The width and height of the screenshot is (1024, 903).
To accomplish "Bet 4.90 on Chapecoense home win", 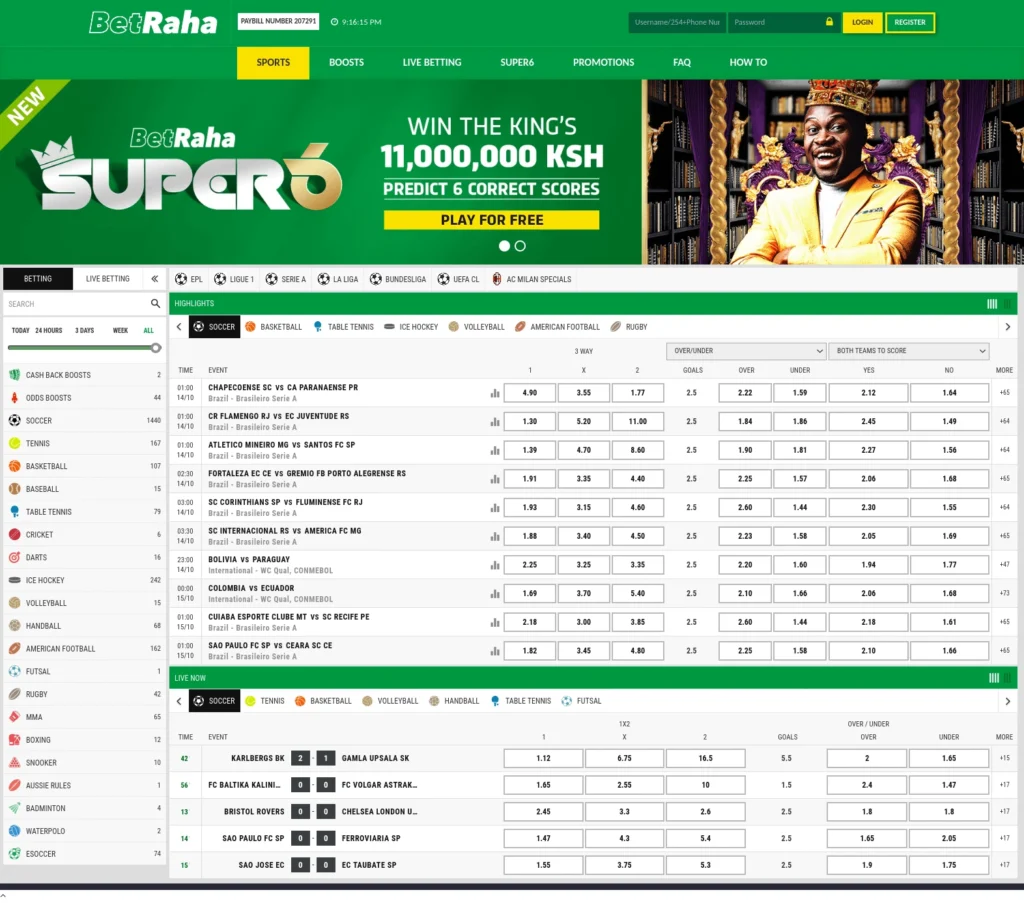I will (530, 393).
